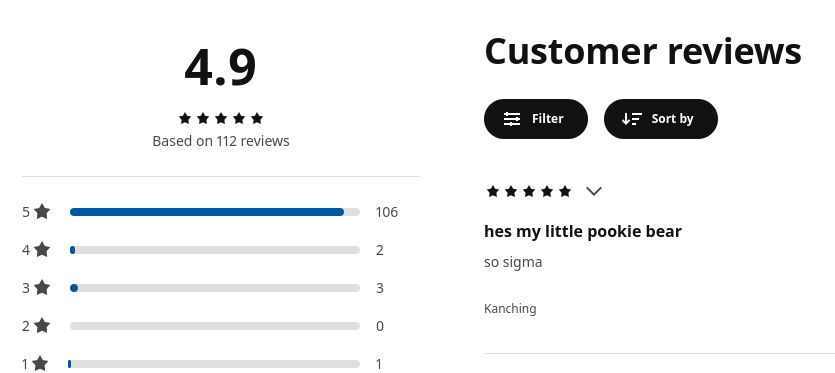Expand the review rating details chevron
This screenshot has height=373, width=835.
coord(594,191)
